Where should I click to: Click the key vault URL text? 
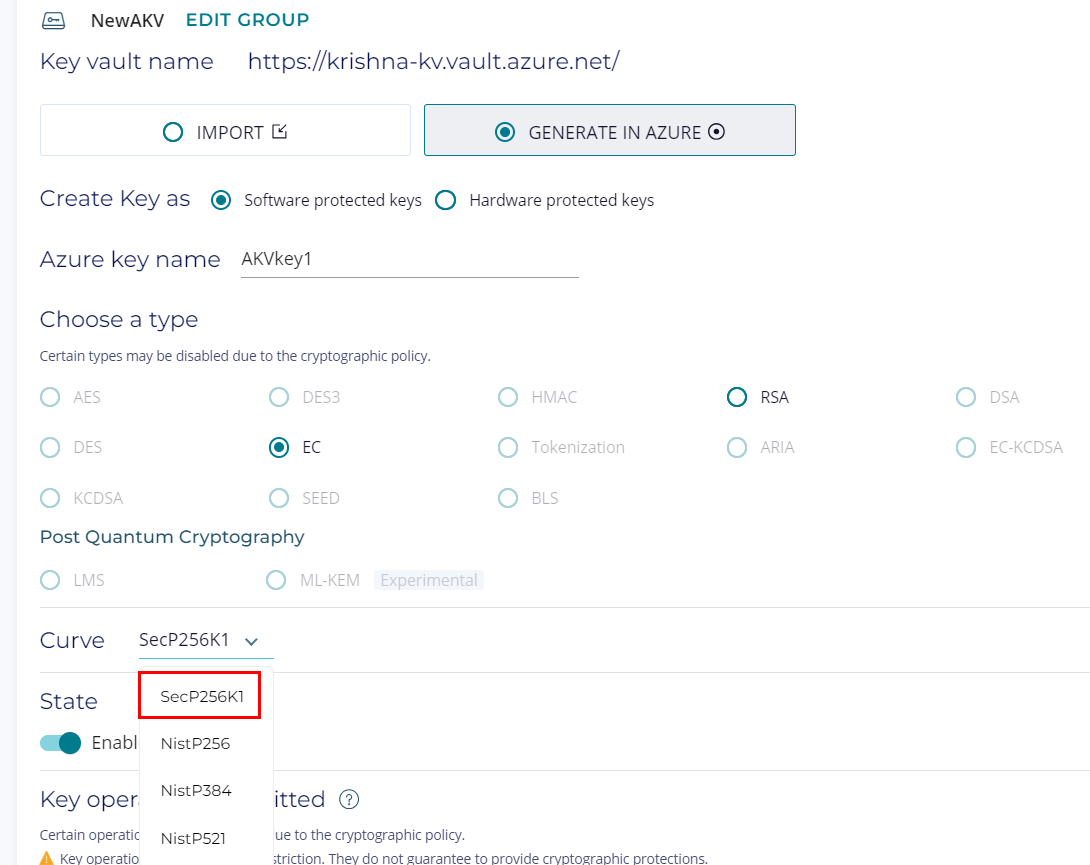(x=433, y=62)
